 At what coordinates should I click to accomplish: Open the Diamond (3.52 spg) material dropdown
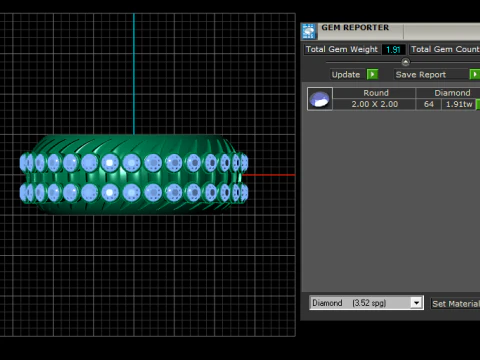(366, 303)
